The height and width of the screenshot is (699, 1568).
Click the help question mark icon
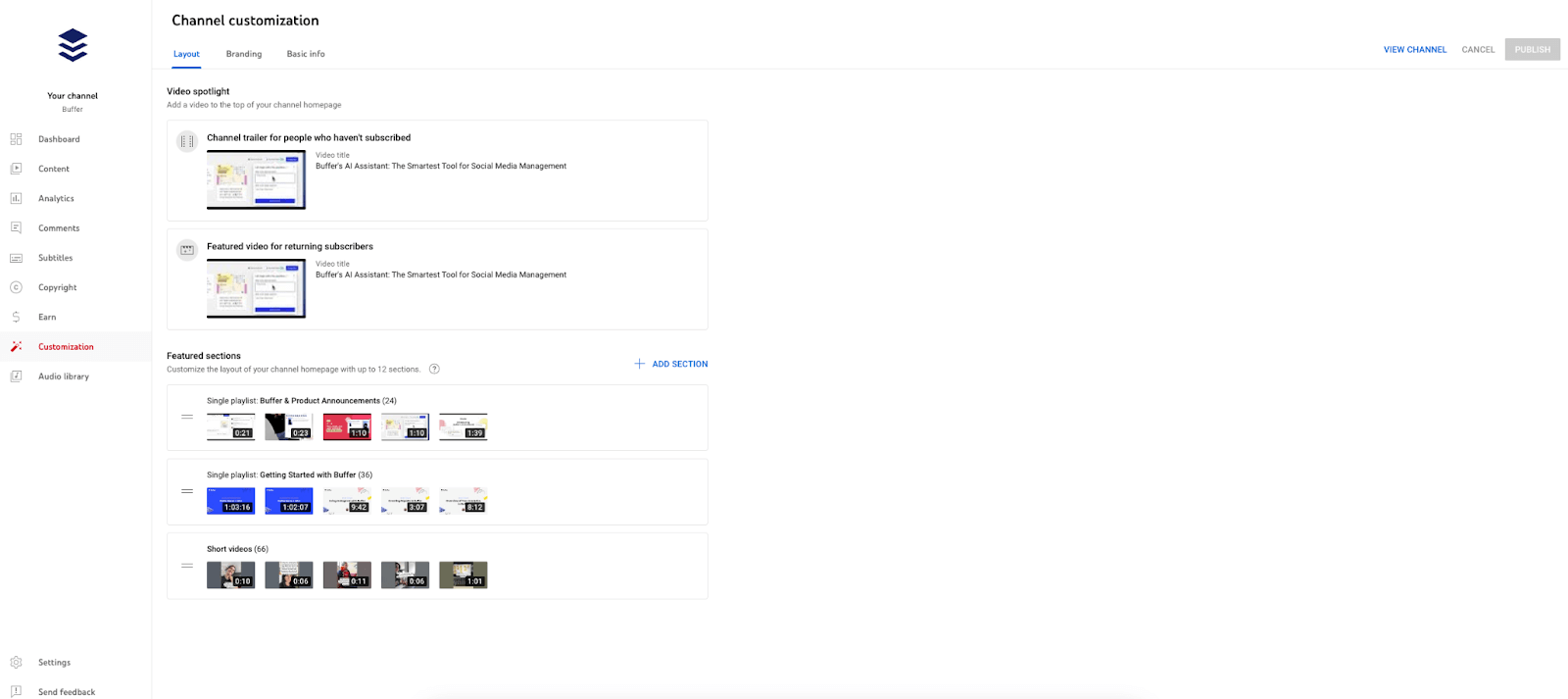[x=434, y=370]
